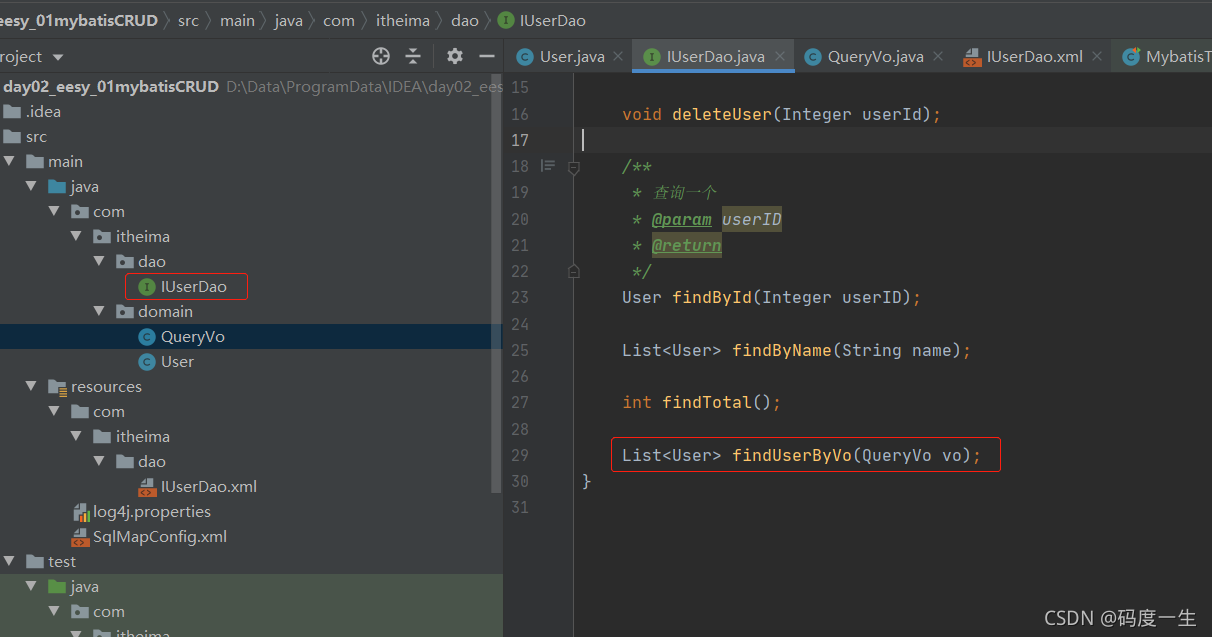Click the locate/select opened file target icon
Viewport: 1212px width, 637px height.
(x=381, y=56)
